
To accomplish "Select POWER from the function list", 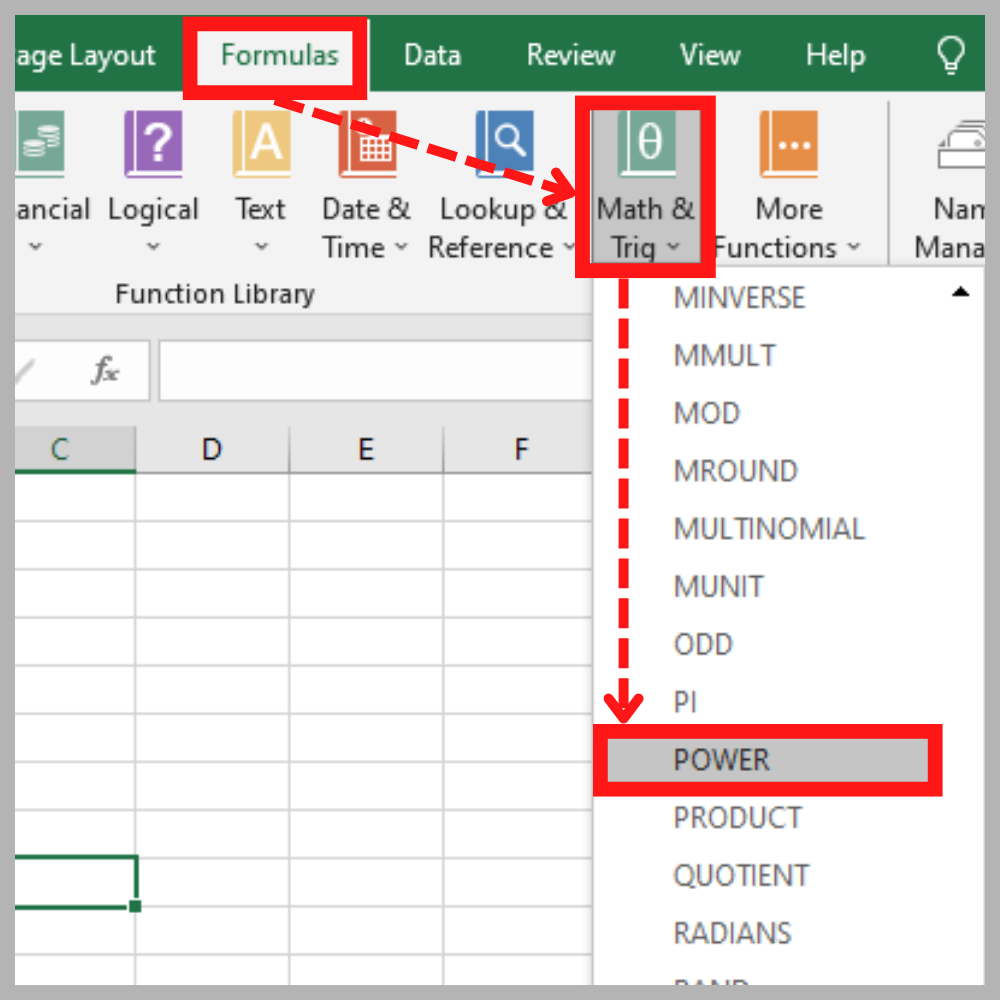I will point(722,760).
